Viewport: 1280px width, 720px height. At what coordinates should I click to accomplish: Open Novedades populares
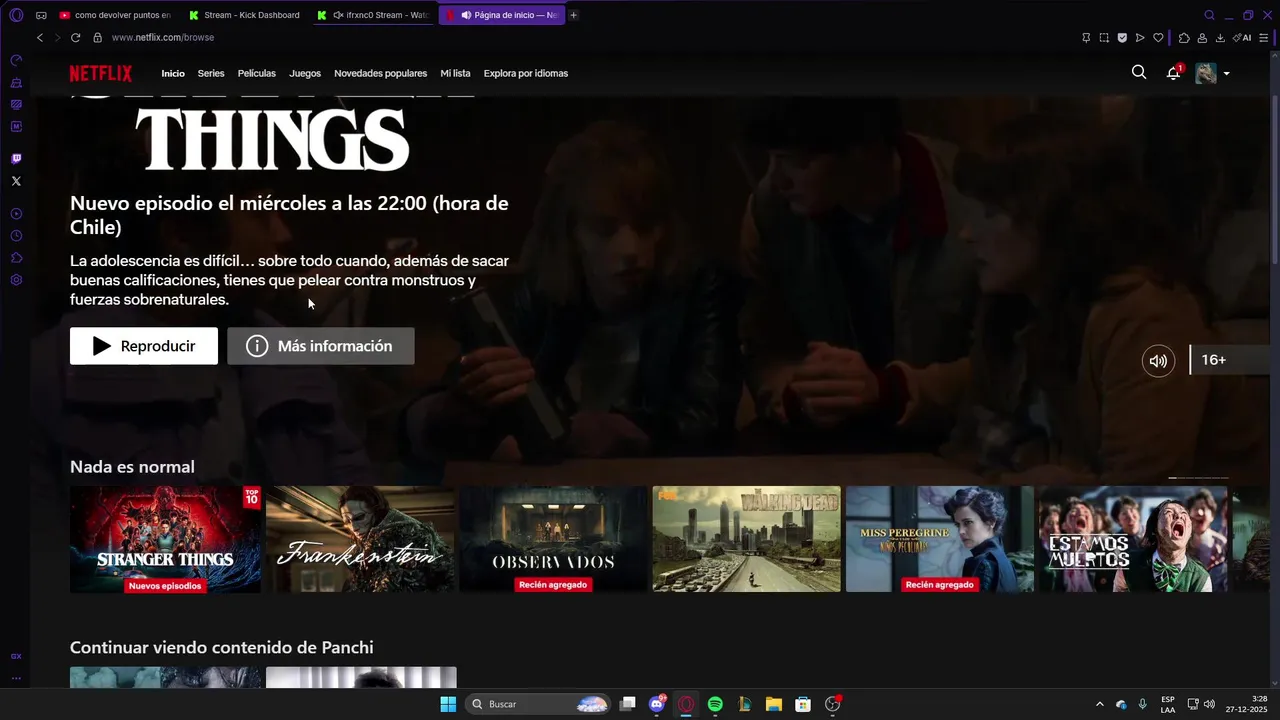pyautogui.click(x=380, y=73)
